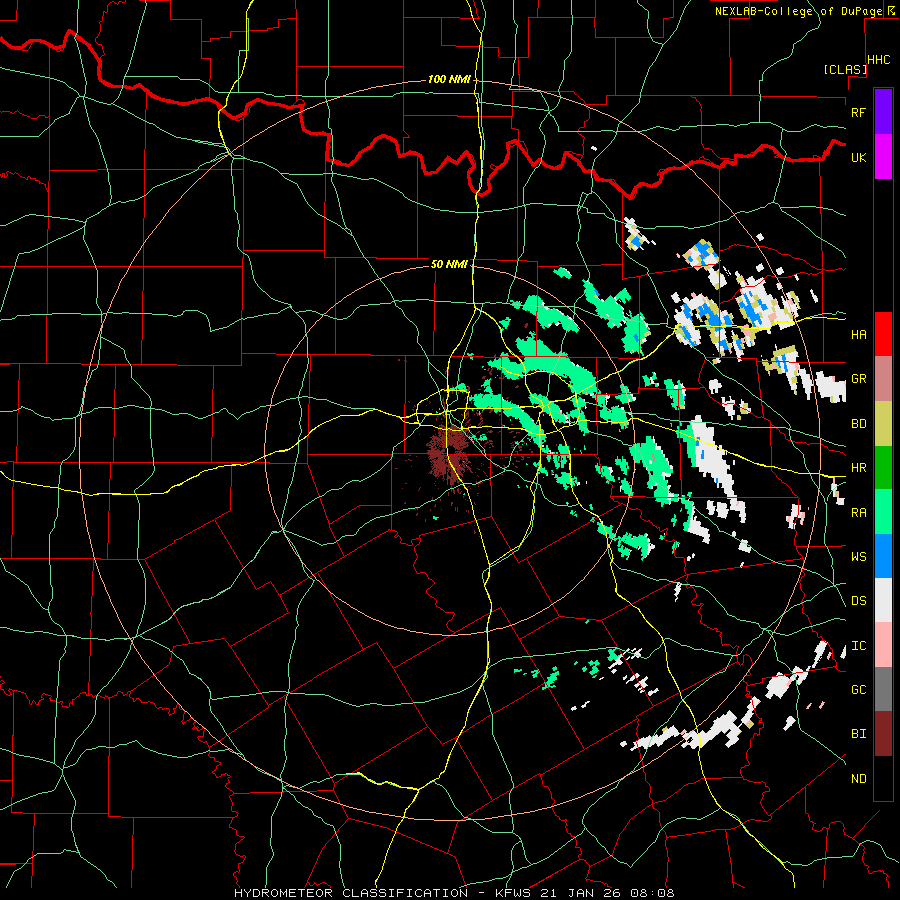Click the UK legend label

(858, 157)
